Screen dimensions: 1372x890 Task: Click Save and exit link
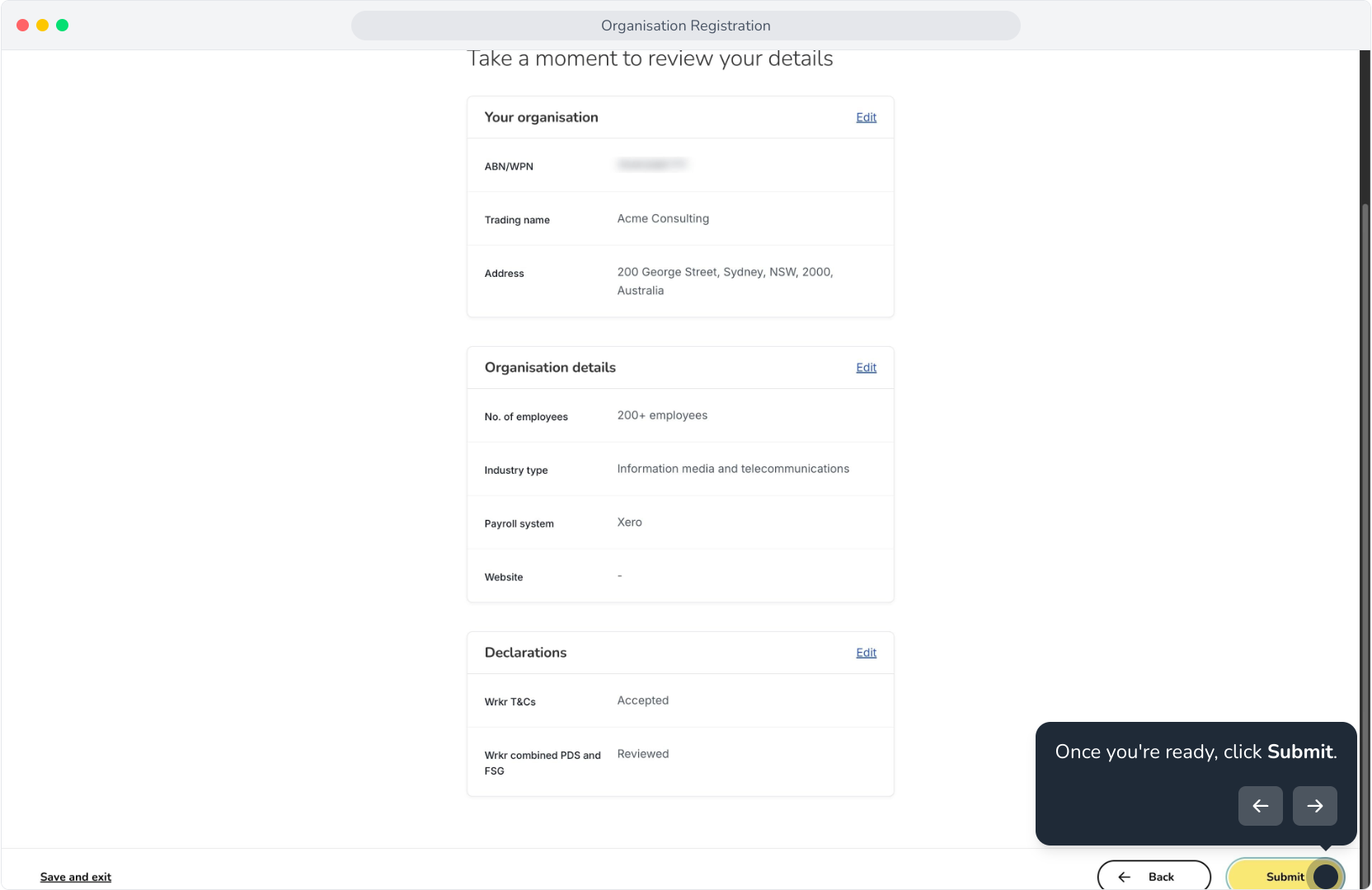pos(76,877)
